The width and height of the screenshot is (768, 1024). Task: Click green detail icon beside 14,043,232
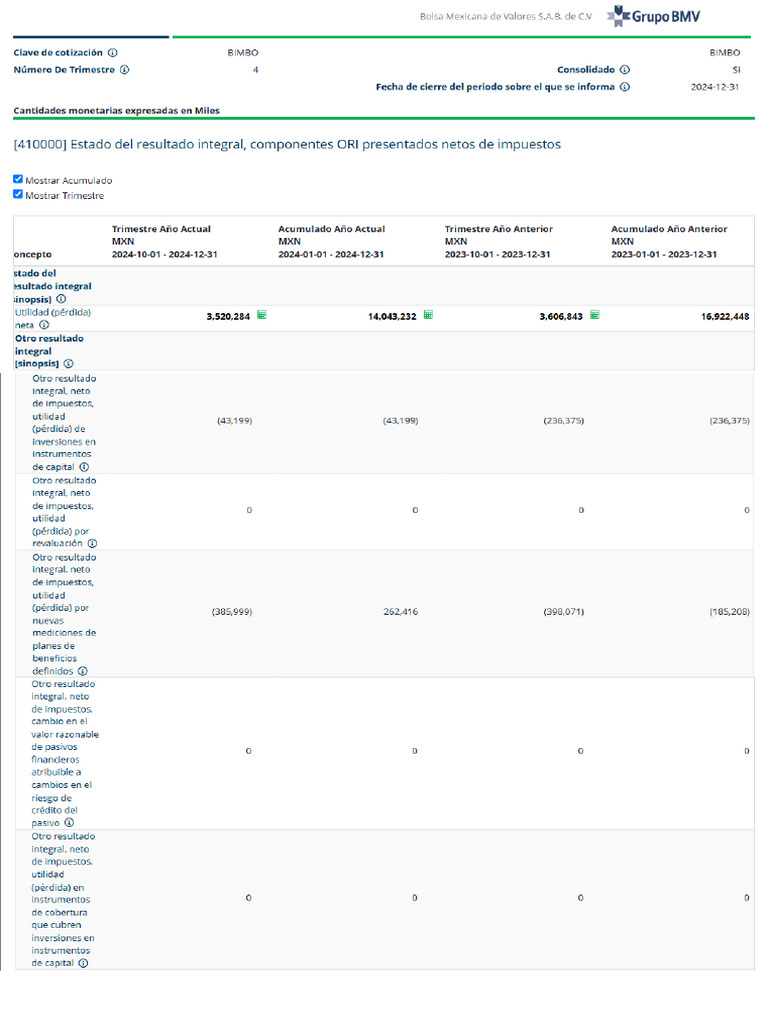click(x=428, y=315)
